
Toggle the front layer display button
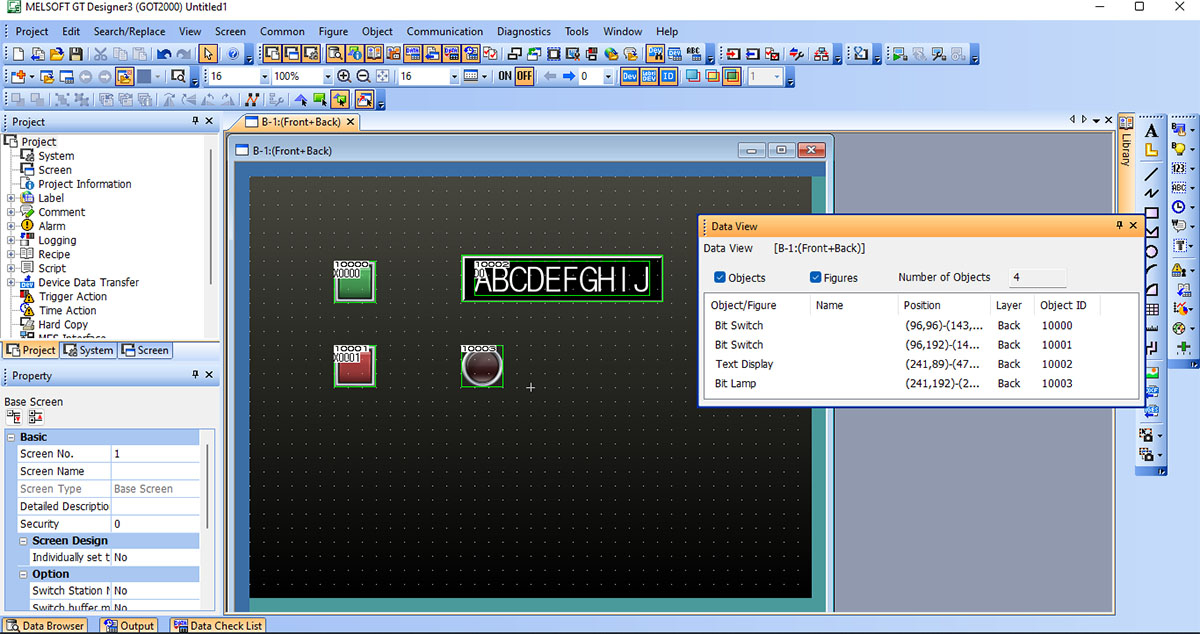click(x=693, y=76)
